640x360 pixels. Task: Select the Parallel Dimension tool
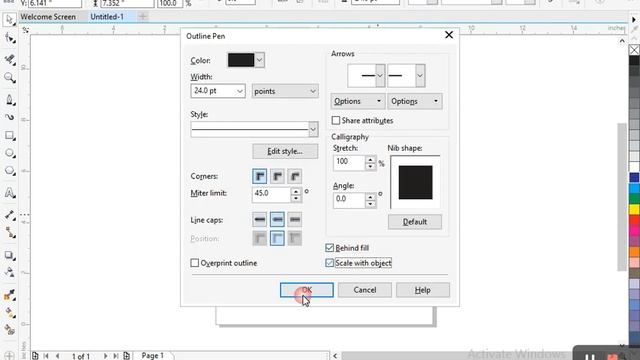pyautogui.click(x=9, y=215)
